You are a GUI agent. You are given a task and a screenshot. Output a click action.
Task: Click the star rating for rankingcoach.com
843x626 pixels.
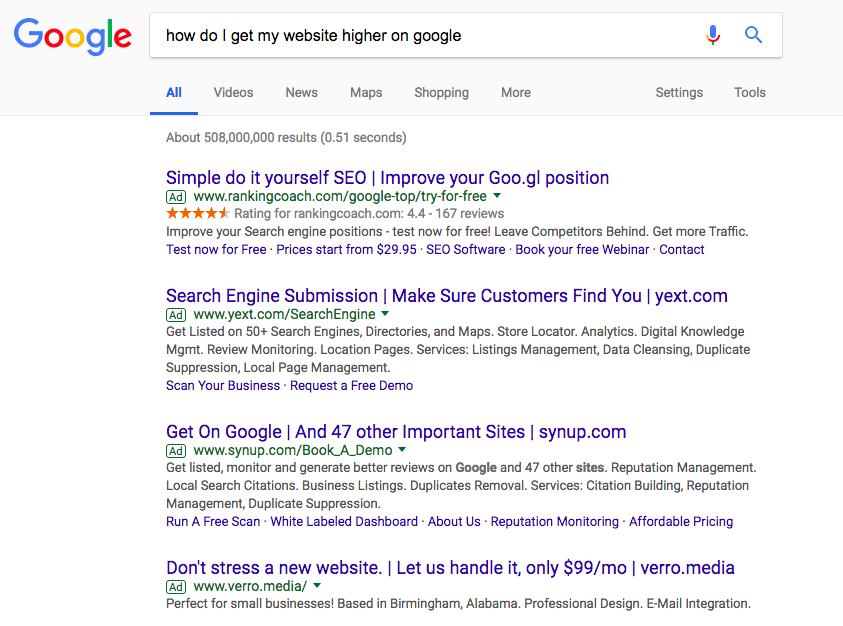point(198,214)
